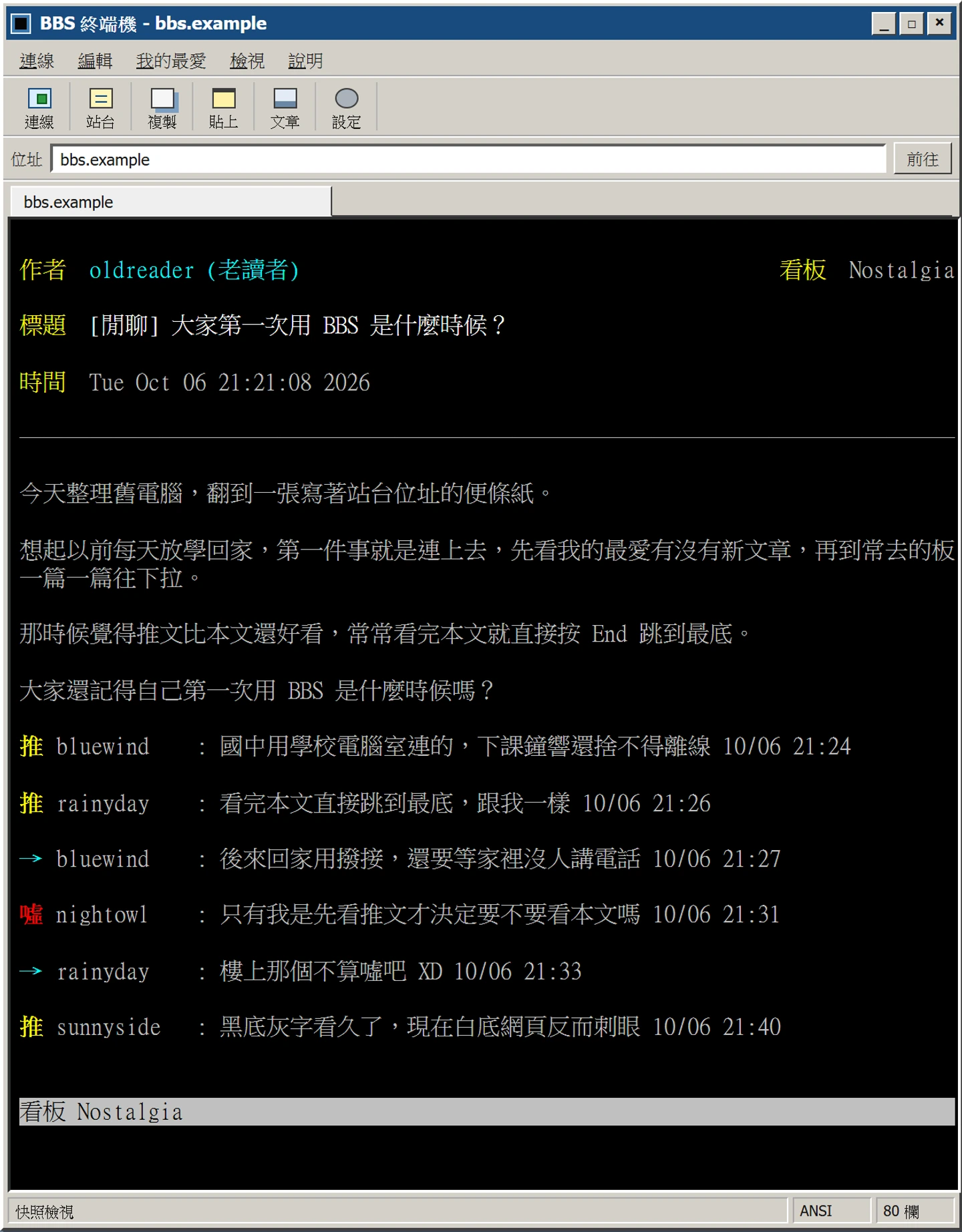
Task: Click sunnyside's push comment at 21:40
Action: (400, 1026)
